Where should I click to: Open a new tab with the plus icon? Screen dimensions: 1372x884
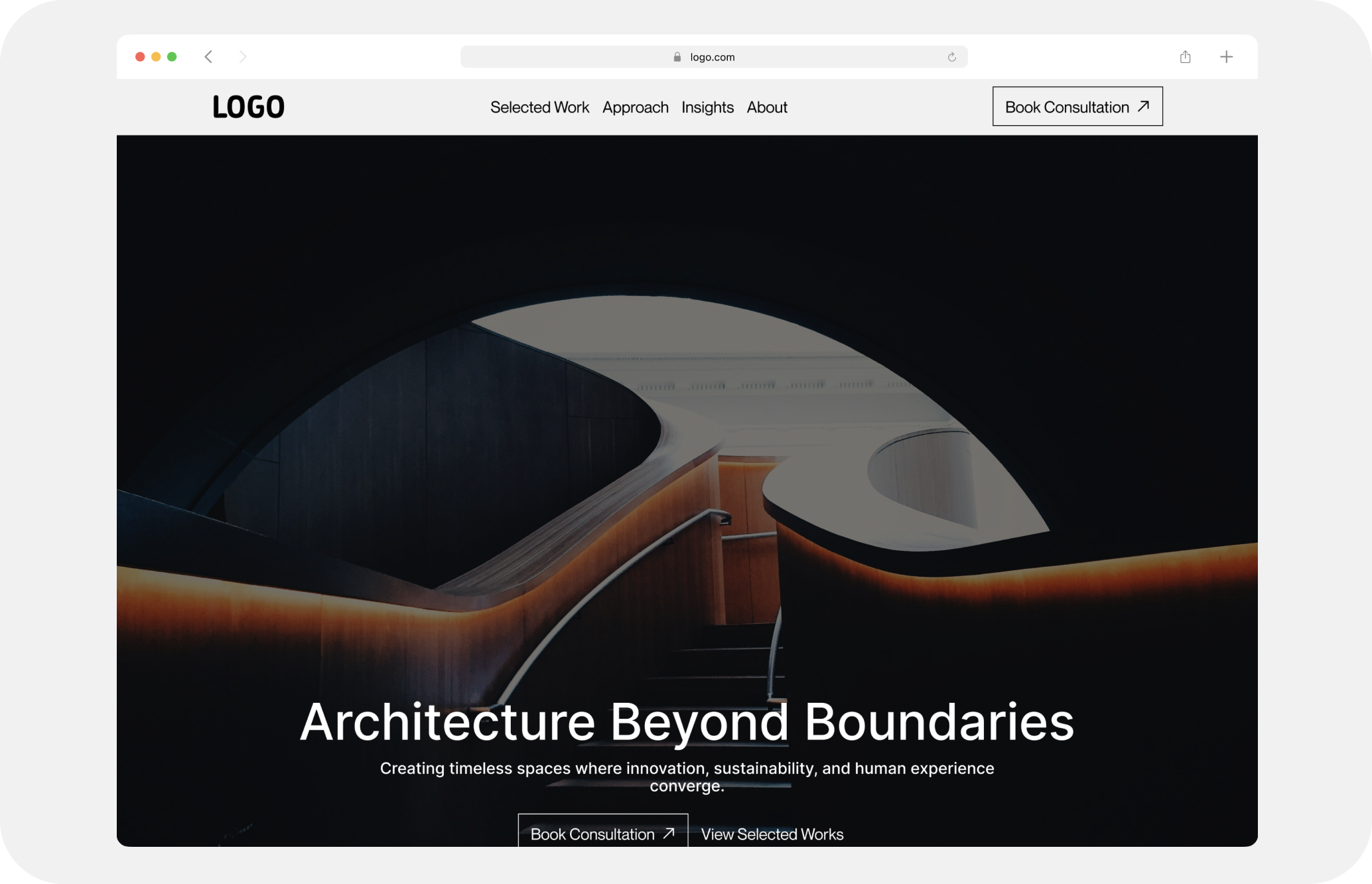point(1227,57)
